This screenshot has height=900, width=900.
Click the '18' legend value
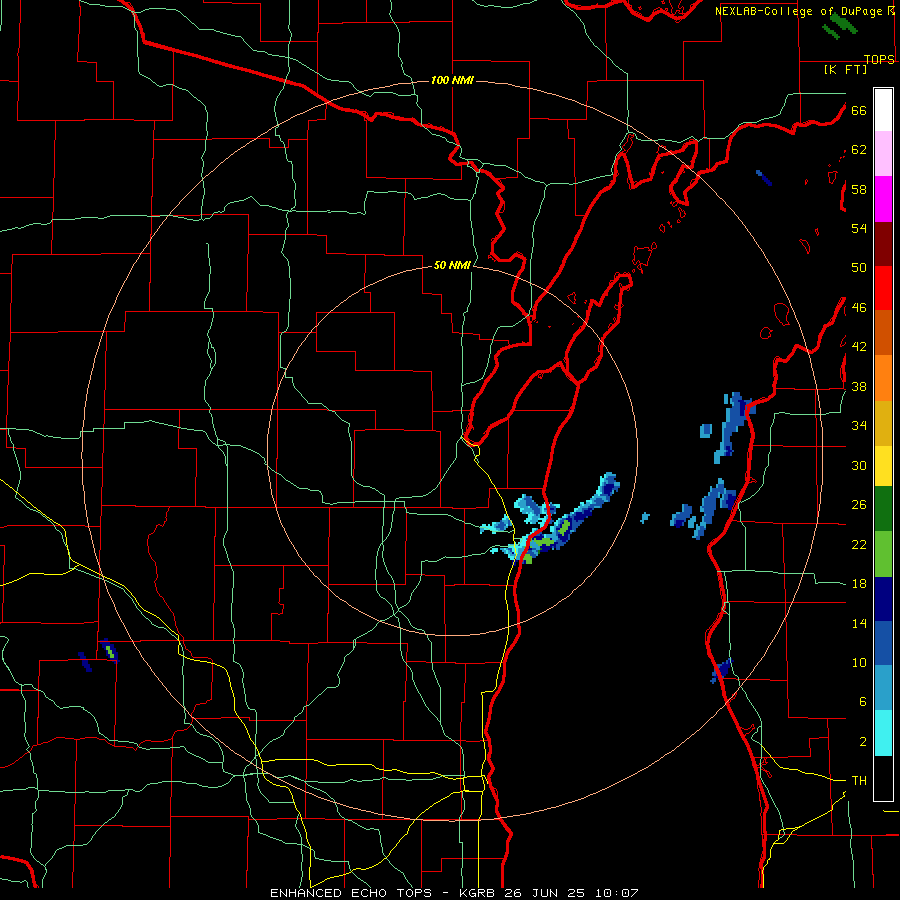pyautogui.click(x=859, y=584)
